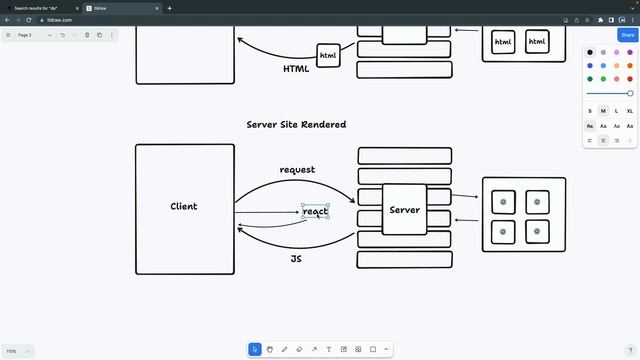
Task: Activate the Eraser tool
Action: (299, 349)
